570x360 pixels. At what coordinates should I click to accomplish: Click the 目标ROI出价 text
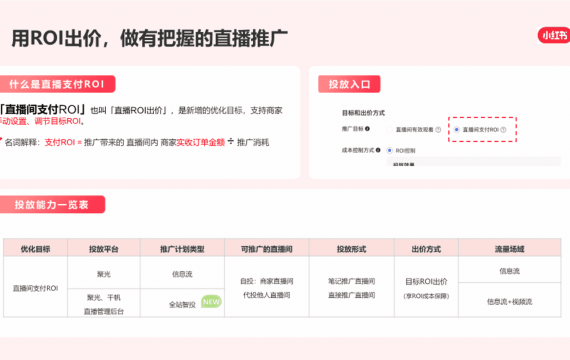426,281
